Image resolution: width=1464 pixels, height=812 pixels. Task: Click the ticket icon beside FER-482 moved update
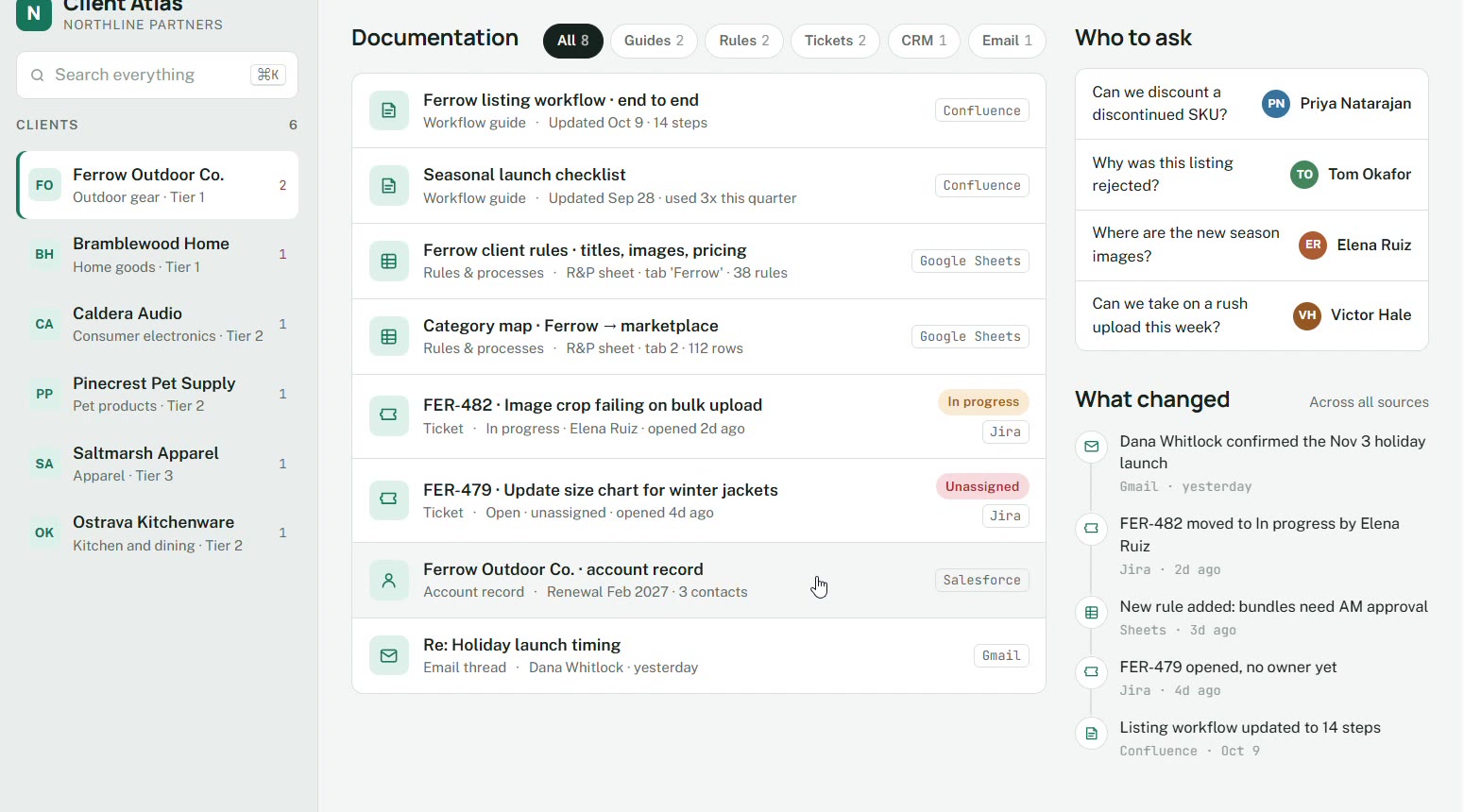click(x=1092, y=529)
